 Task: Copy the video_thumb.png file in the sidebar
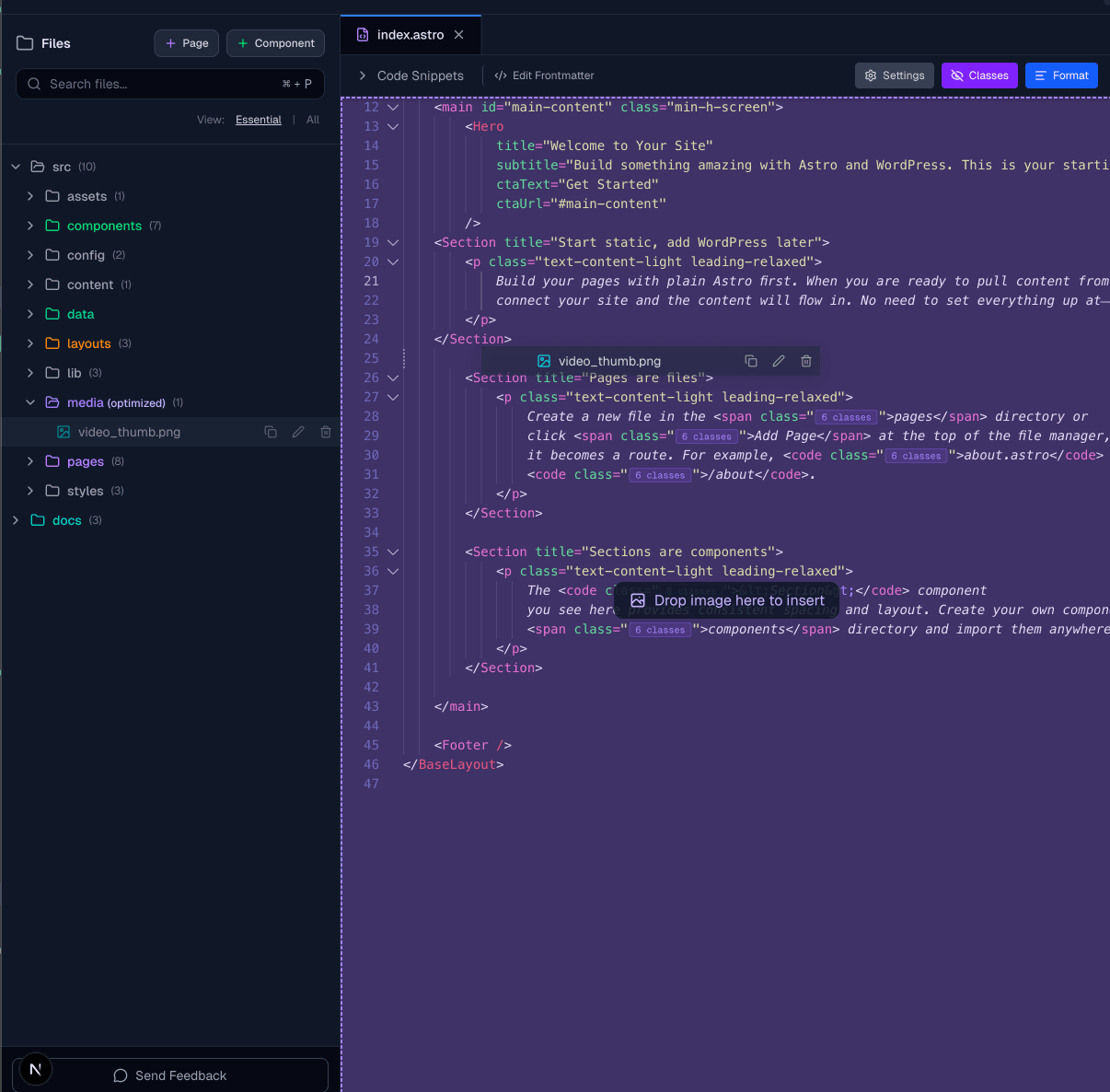click(271, 431)
